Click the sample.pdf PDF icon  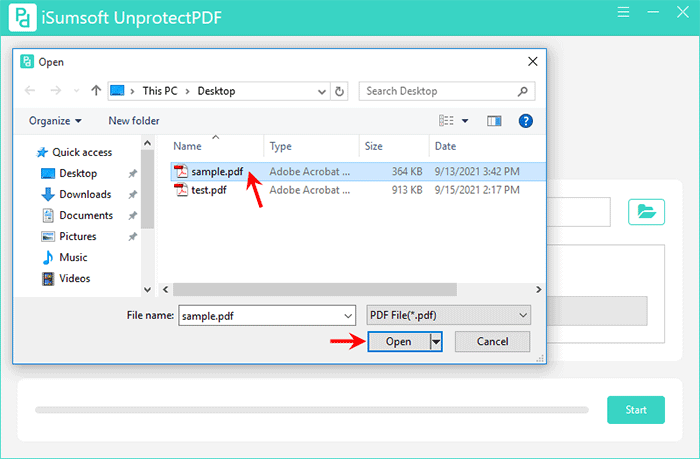point(181,171)
